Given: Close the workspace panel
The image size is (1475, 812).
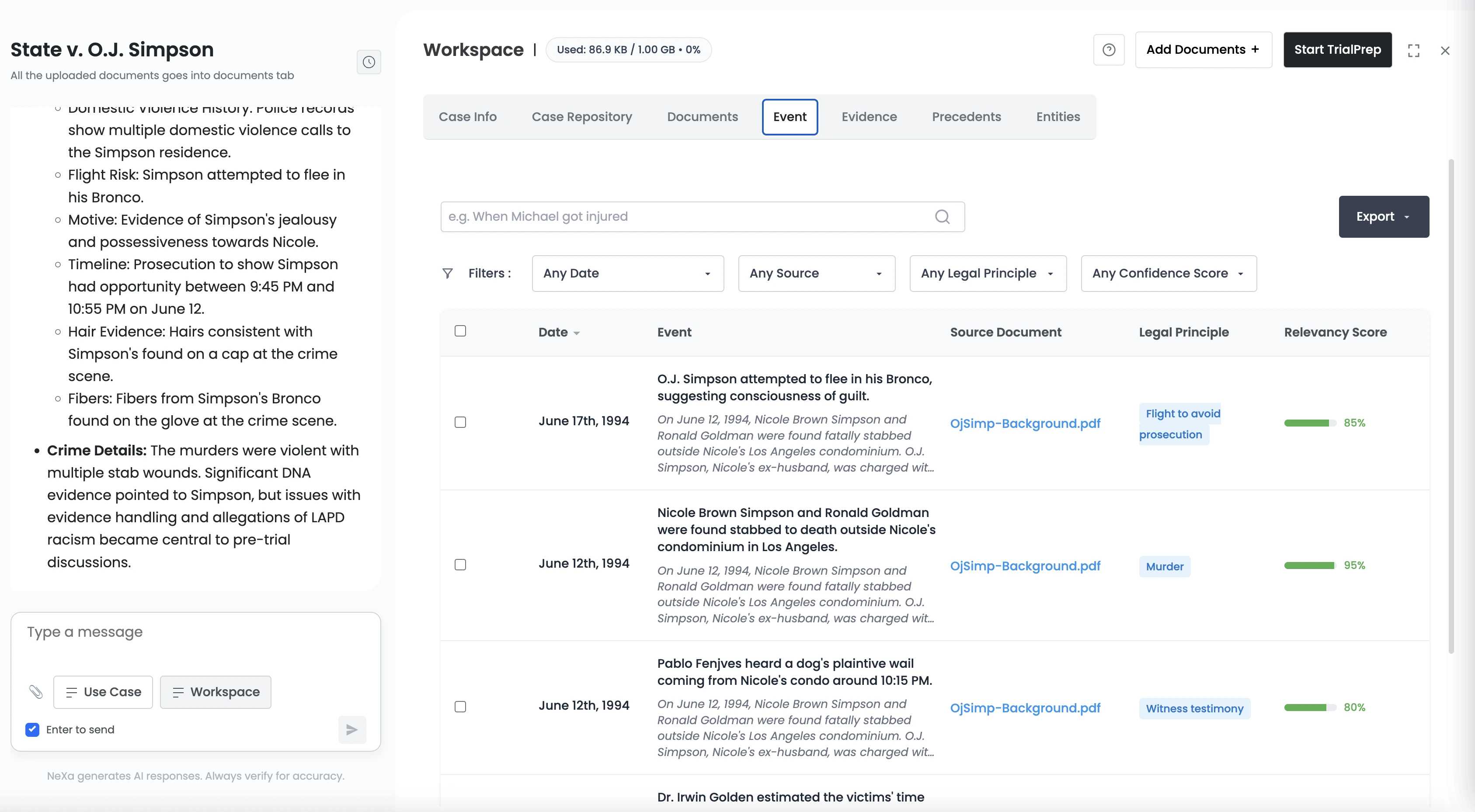Looking at the screenshot, I should click(1445, 50).
